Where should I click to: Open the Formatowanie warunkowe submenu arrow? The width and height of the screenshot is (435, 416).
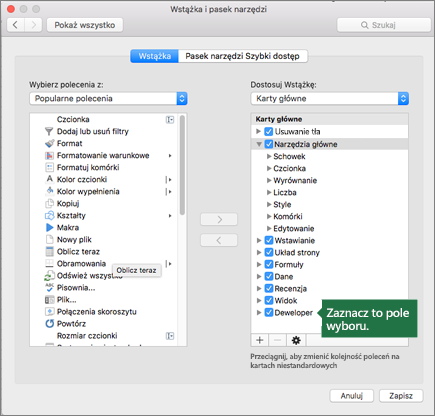170,155
